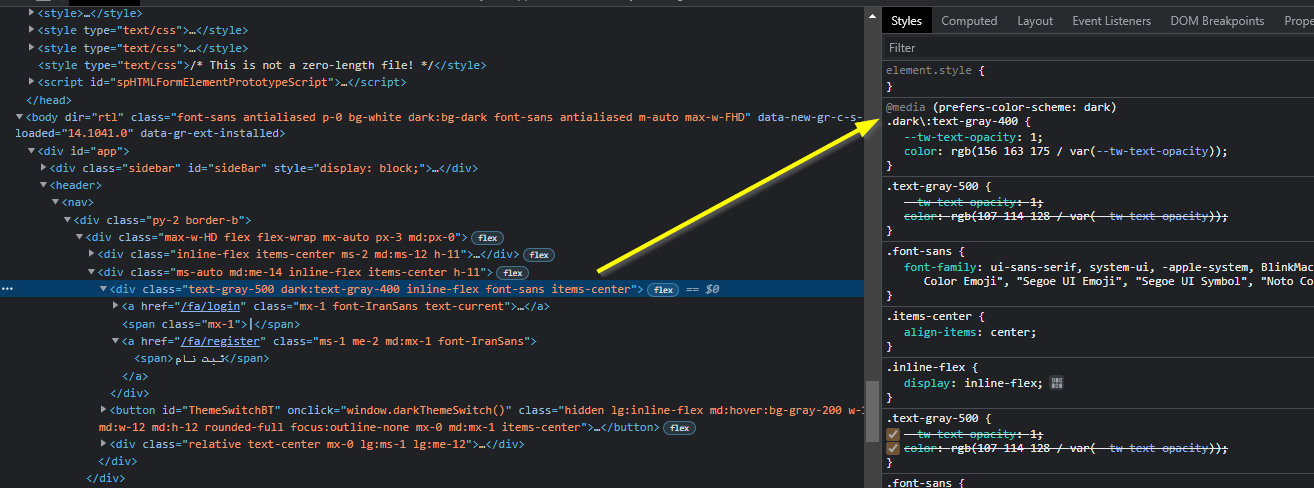The image size is (1314, 488).
Task: Click the flex badge on the ms-auto md:me-14 div
Action: 512,272
